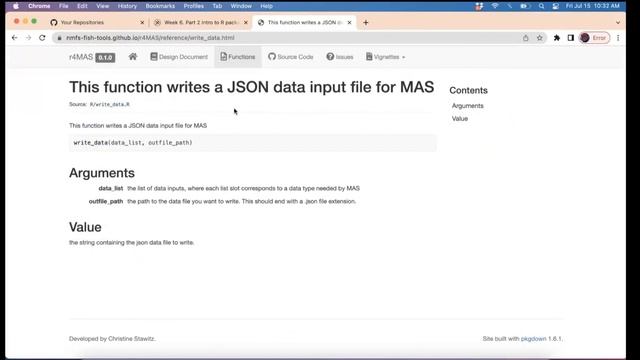640x360 pixels.
Task: Open the Tab menu
Action: tap(217, 6)
